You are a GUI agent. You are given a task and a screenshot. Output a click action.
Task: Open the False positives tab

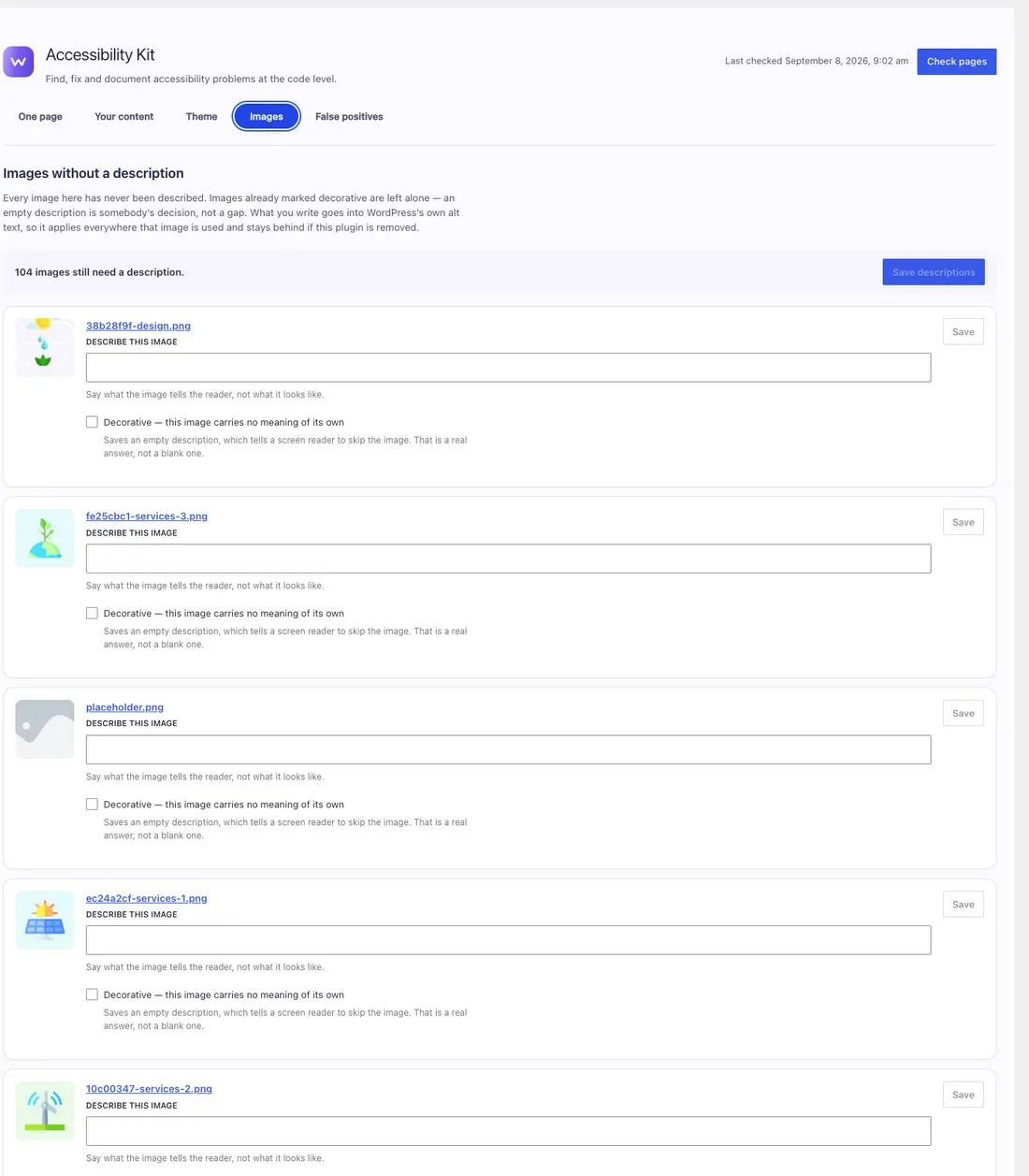pyautogui.click(x=349, y=117)
